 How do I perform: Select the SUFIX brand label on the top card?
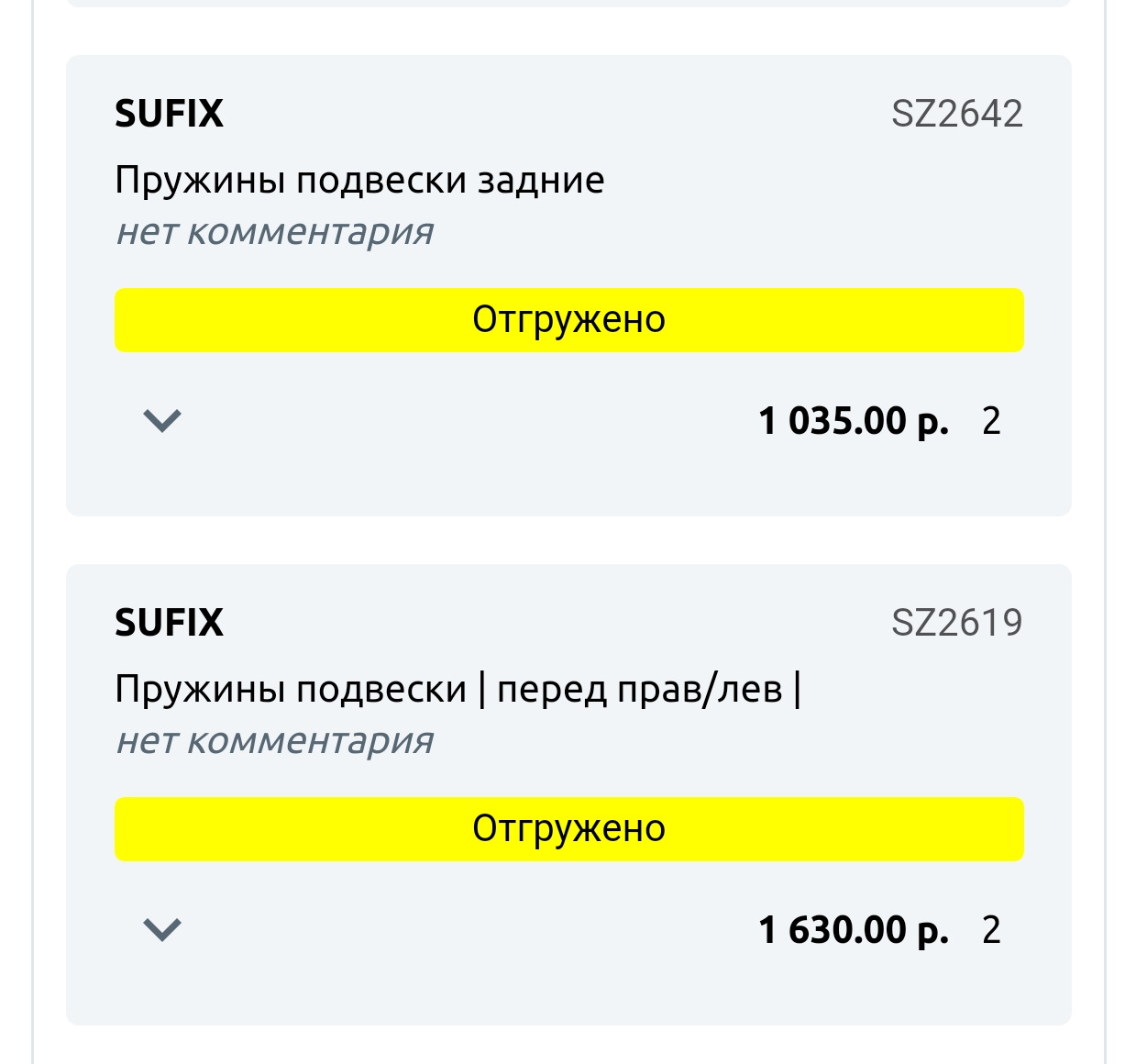[169, 114]
